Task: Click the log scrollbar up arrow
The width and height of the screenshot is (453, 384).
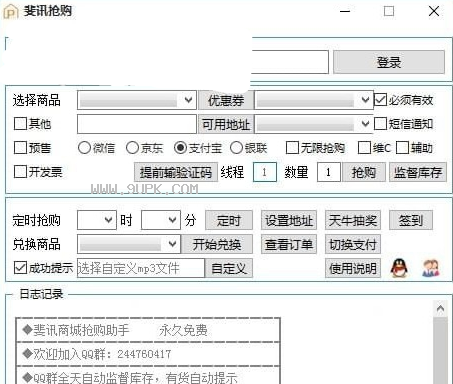Action: (x=440, y=309)
